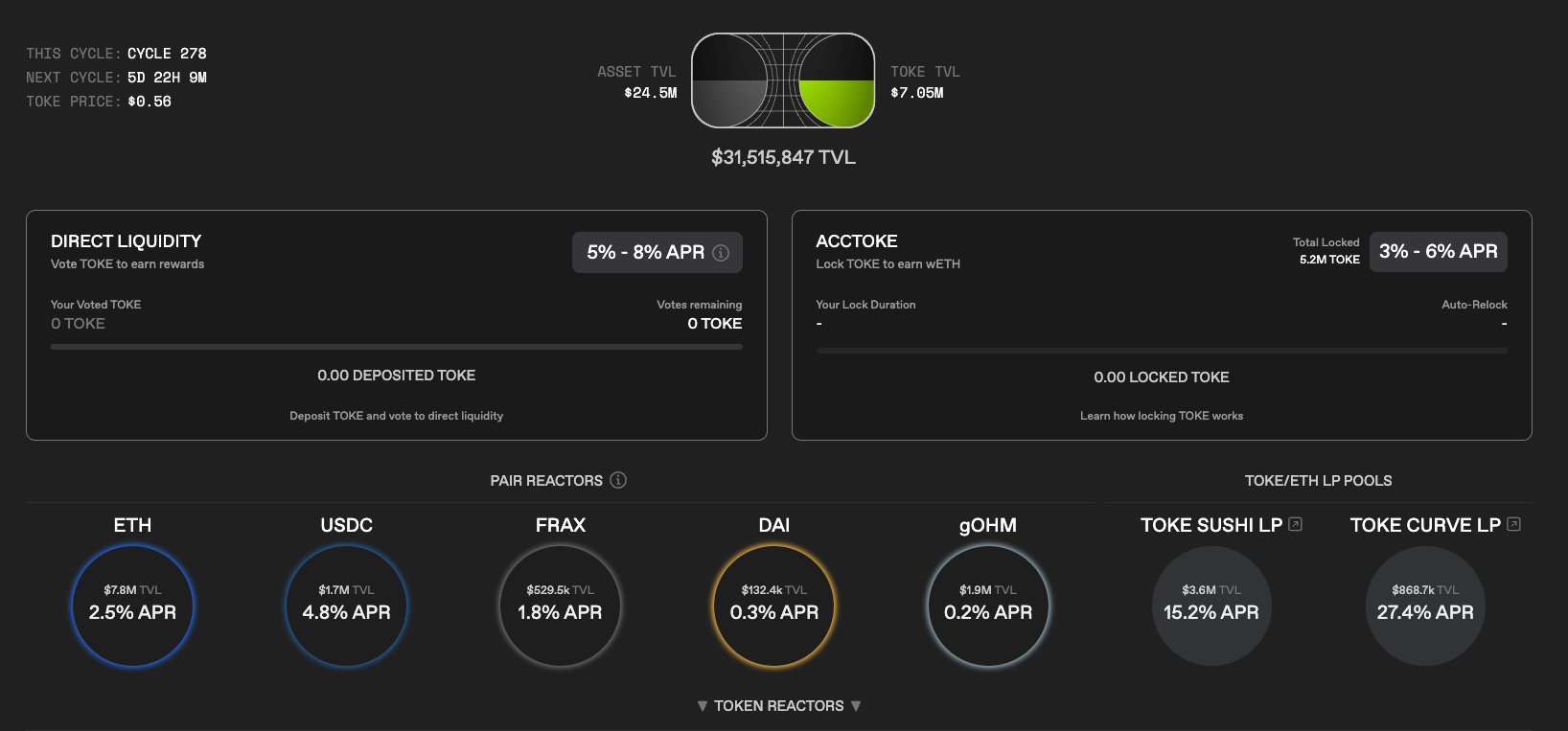Open the DAI reactor circle
Viewport: 1568px width, 731px height.
[x=773, y=605]
